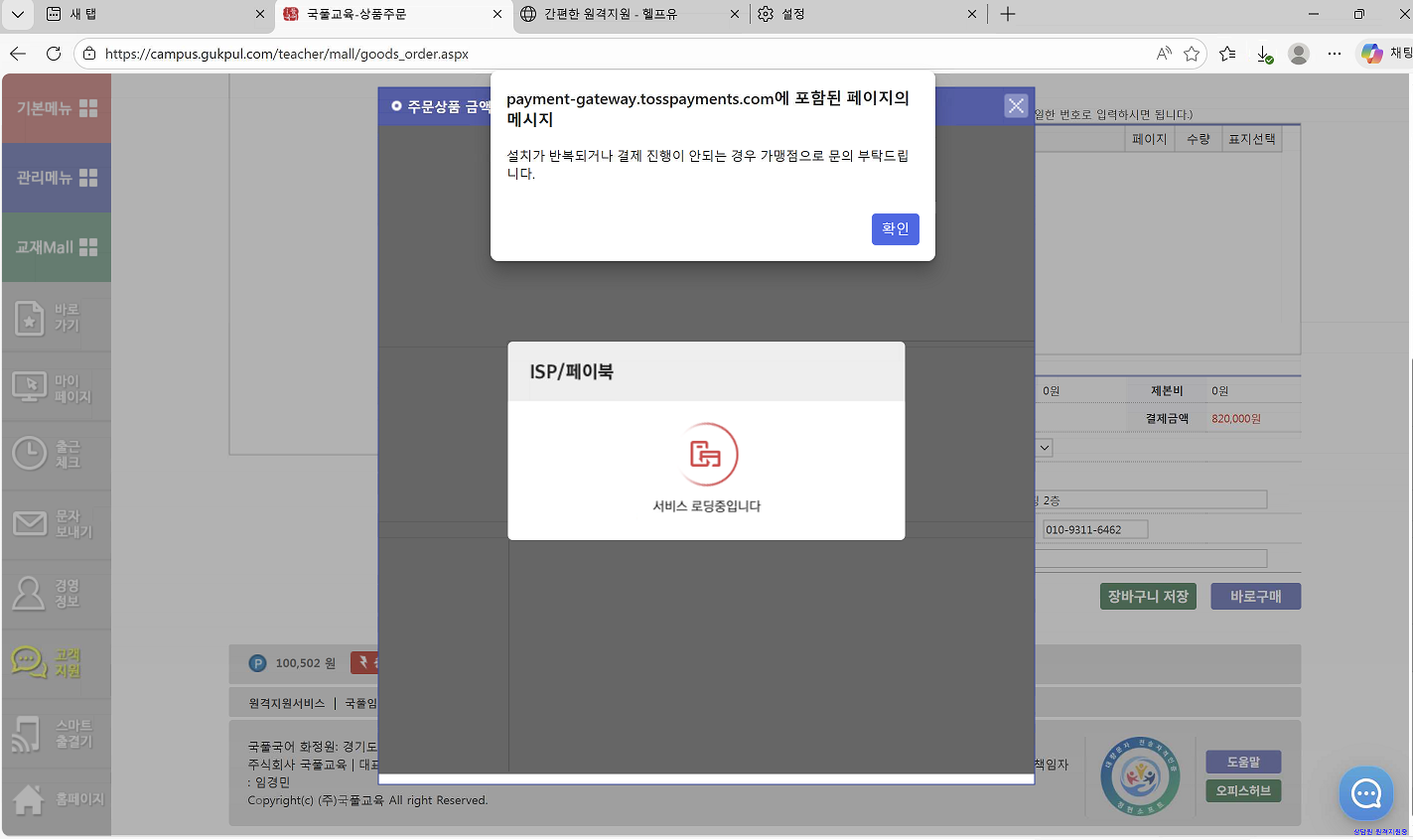Open the 도움말 button in footer

point(1243,762)
